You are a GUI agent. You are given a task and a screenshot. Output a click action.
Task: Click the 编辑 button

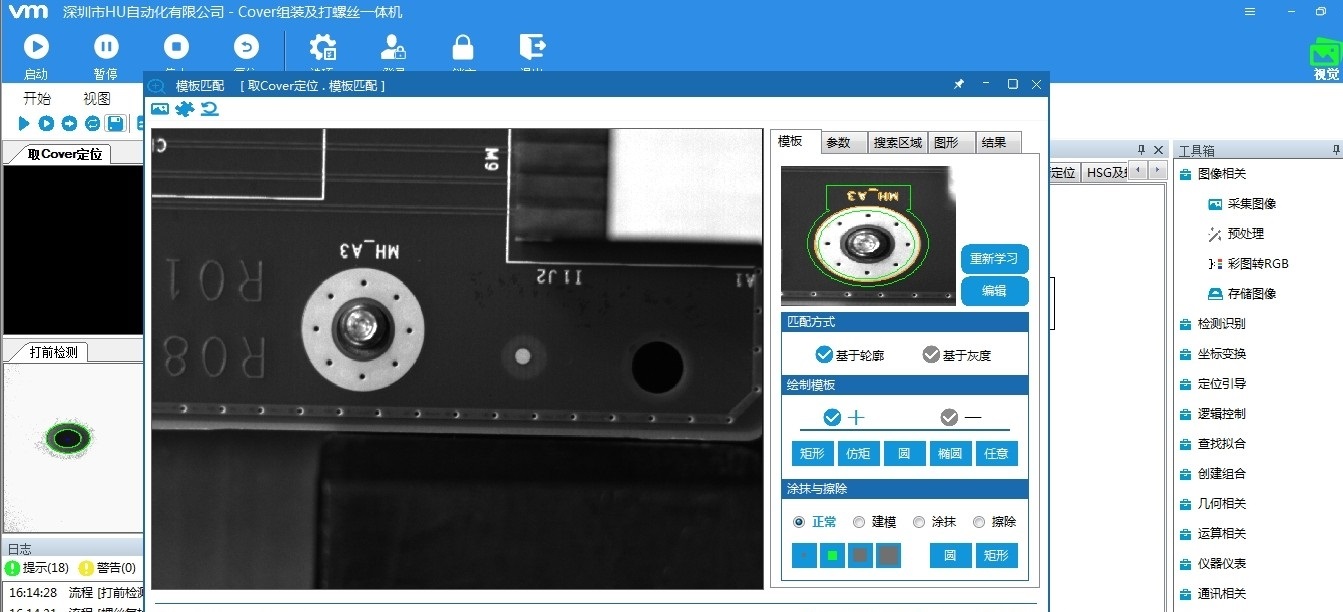(x=994, y=291)
